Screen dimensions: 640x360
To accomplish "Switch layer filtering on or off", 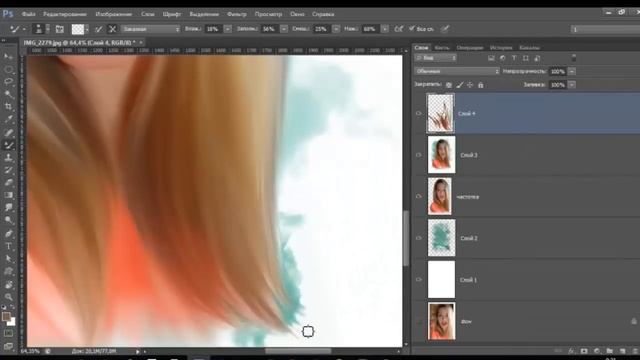I will point(574,58).
